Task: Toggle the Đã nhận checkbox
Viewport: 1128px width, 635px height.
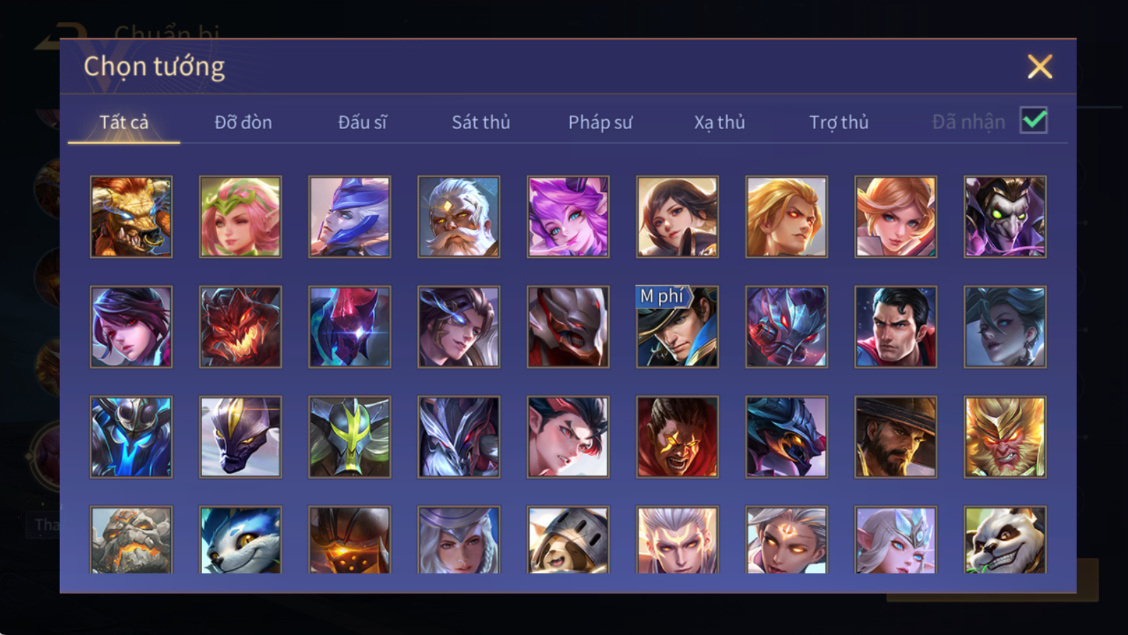Action: coord(1033,120)
